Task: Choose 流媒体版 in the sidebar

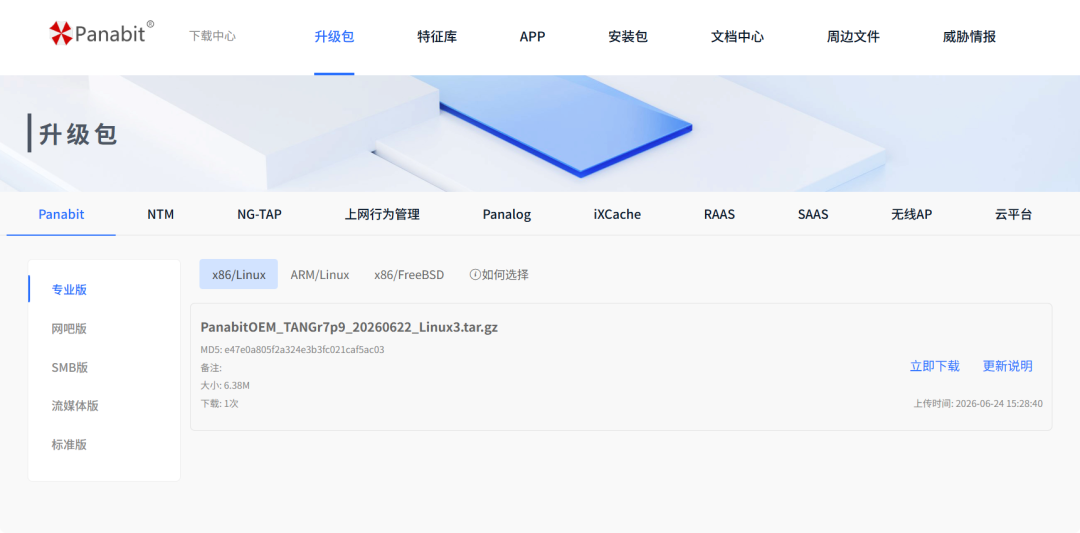Action: 75,406
